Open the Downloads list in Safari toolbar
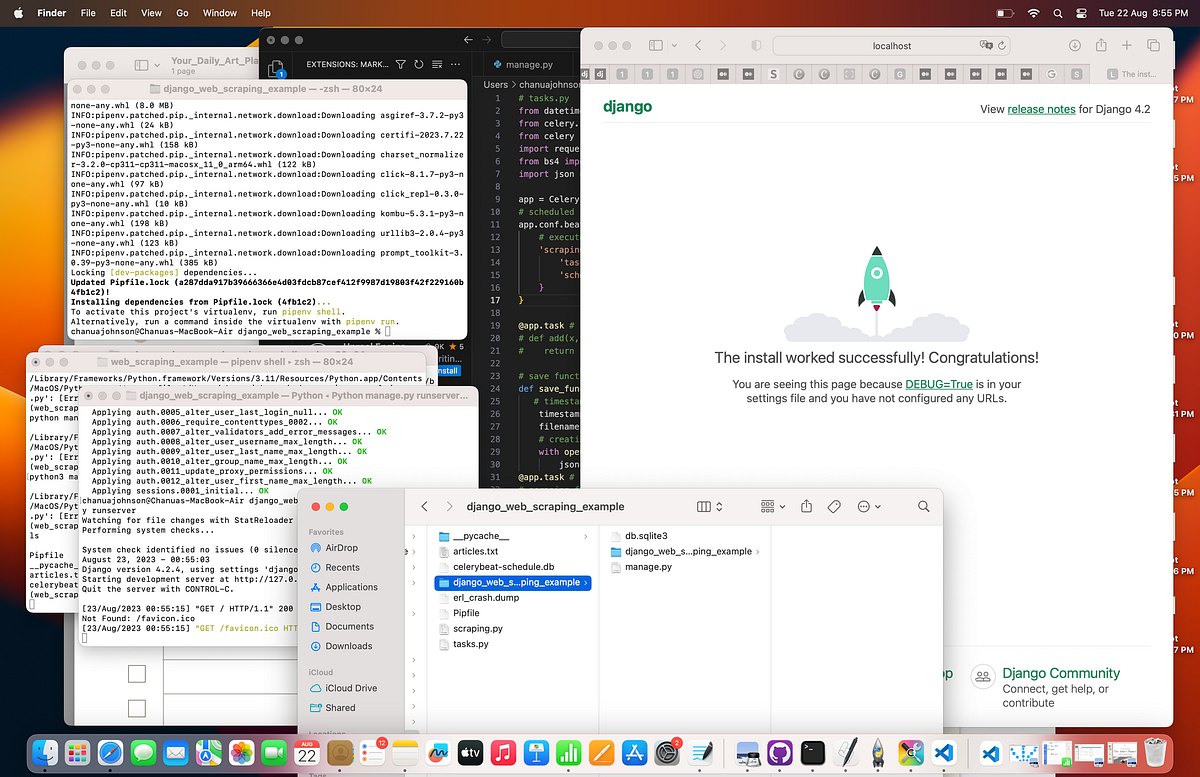The image size is (1200, 777). 1075,45
